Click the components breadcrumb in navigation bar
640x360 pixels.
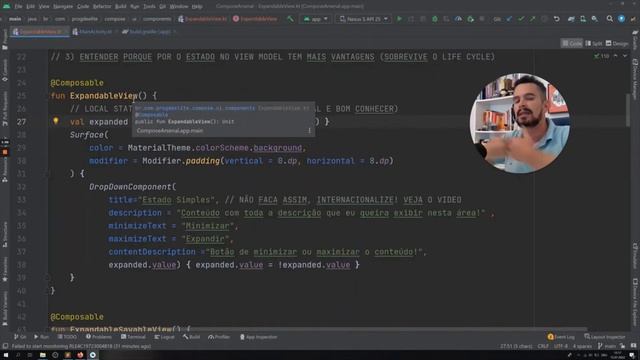tap(157, 19)
